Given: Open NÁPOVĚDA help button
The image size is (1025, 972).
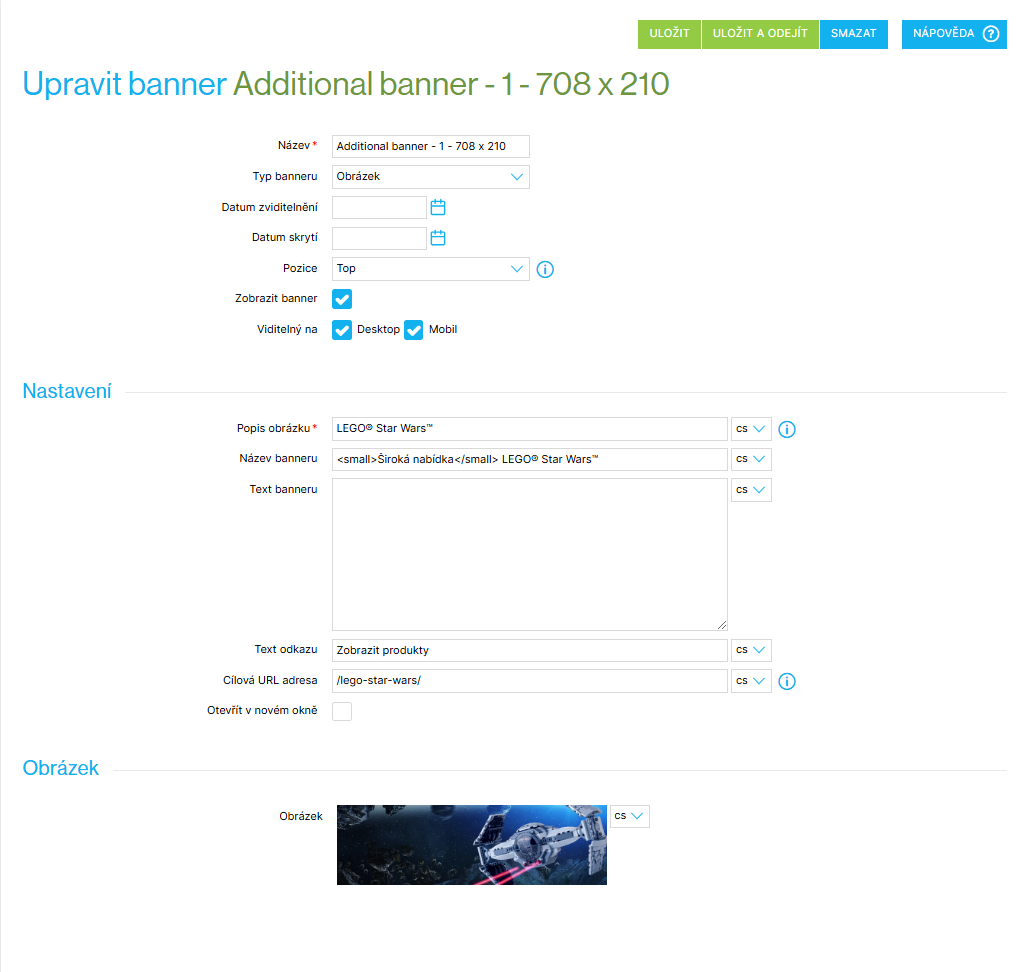Looking at the screenshot, I should click(x=954, y=34).
